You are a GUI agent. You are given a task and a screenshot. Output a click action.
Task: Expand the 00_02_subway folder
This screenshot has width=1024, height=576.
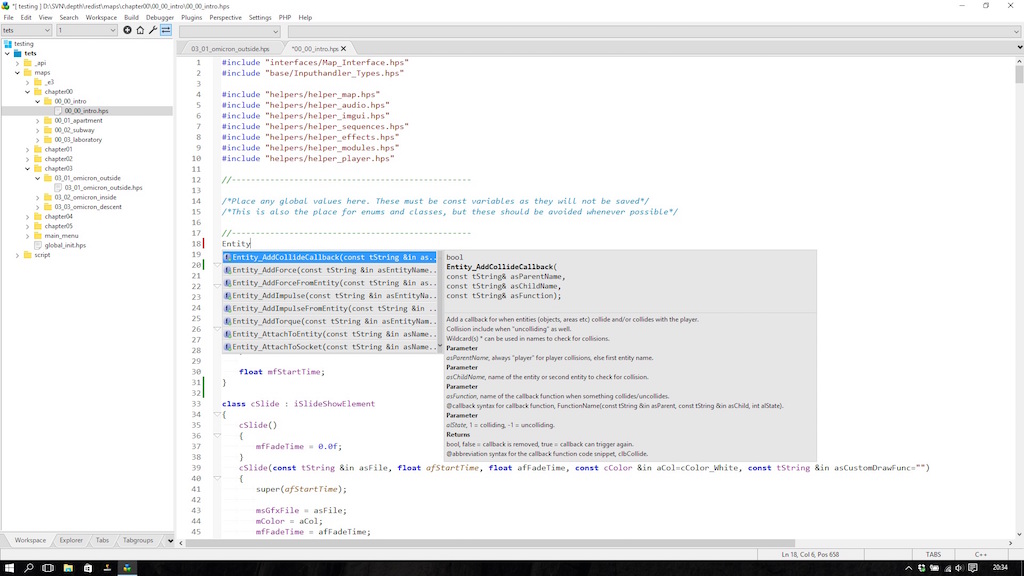point(37,130)
